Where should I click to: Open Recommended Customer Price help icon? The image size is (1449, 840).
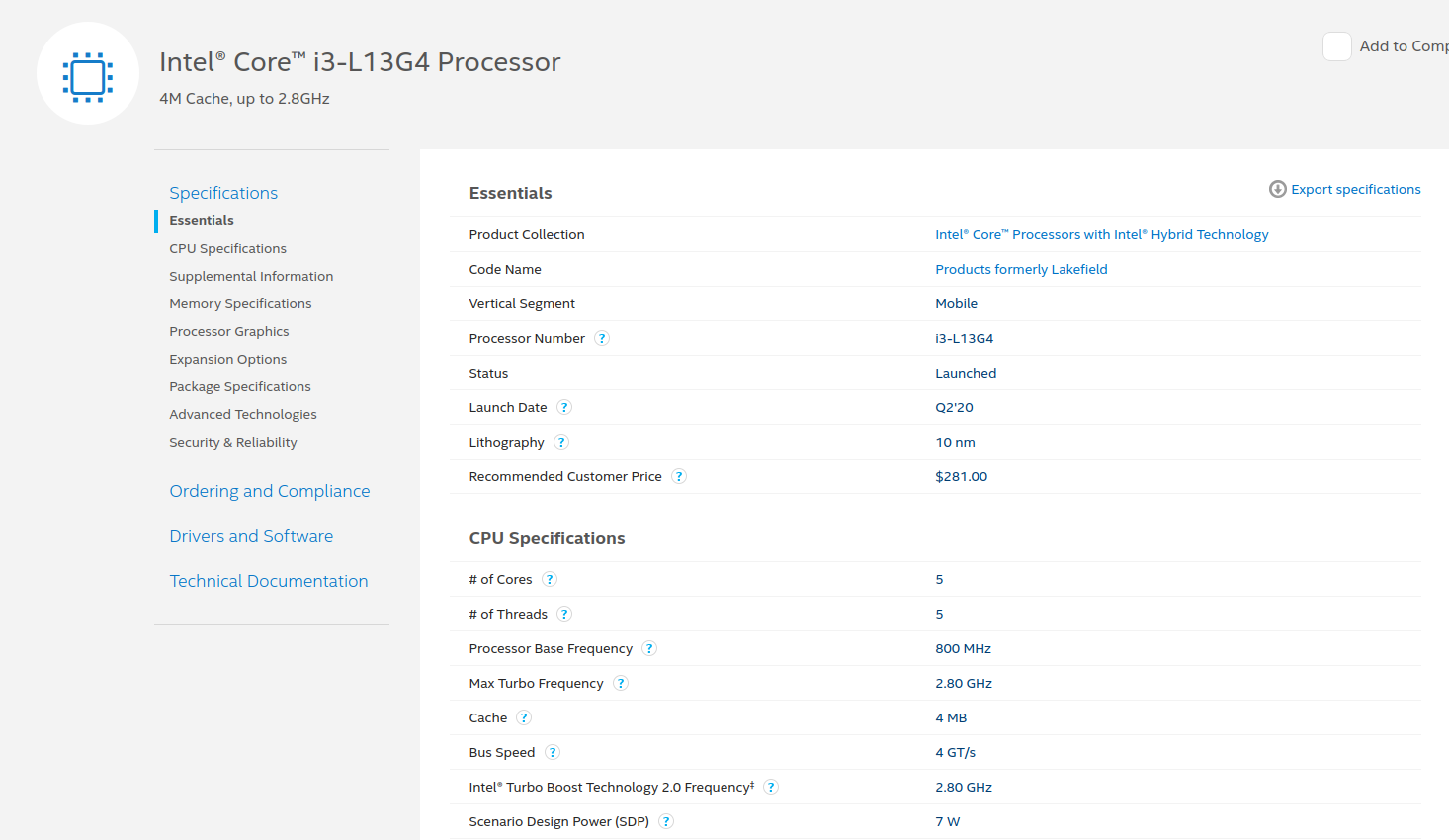click(x=679, y=476)
